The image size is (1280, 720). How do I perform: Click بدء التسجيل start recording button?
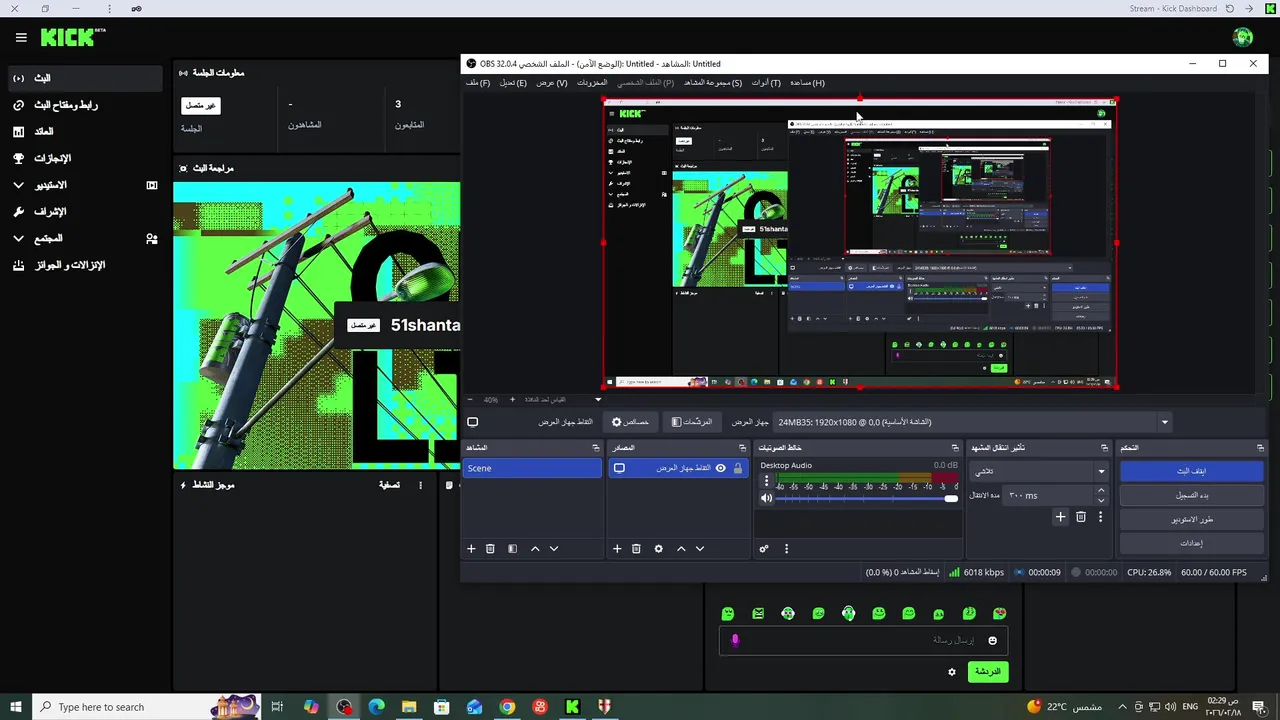pyautogui.click(x=1190, y=495)
